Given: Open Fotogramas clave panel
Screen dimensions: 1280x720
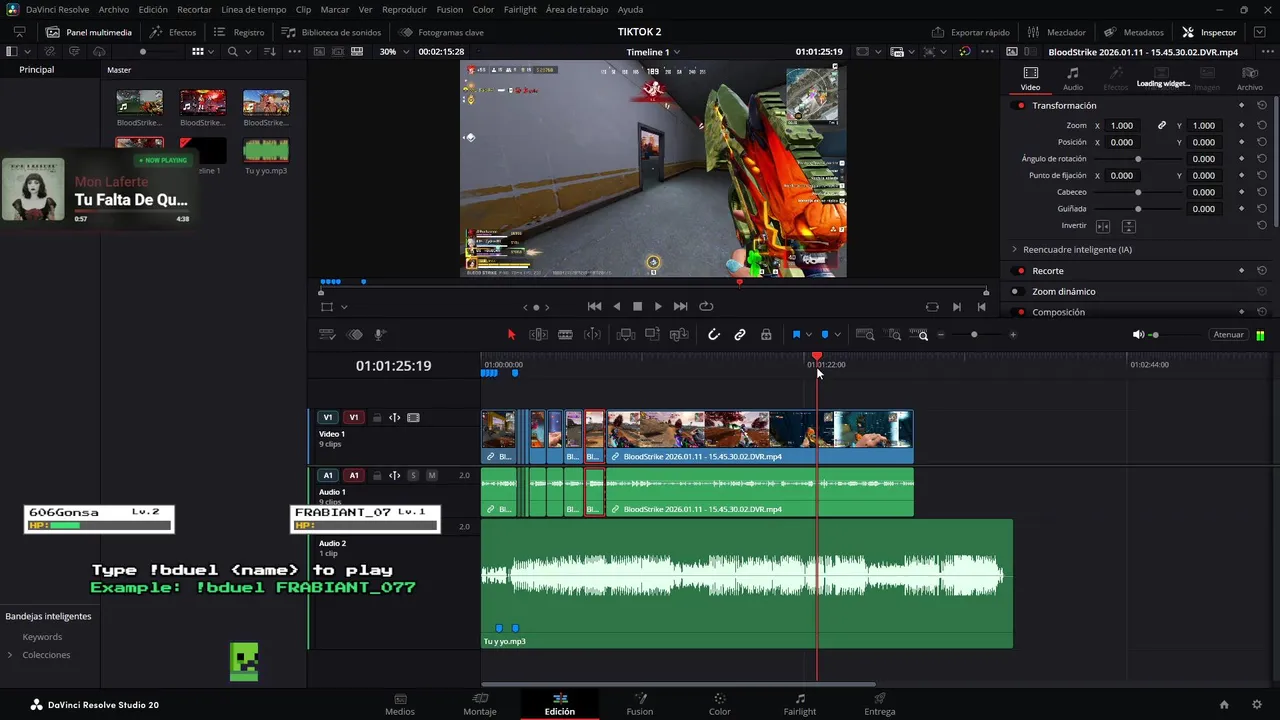Looking at the screenshot, I should [441, 32].
